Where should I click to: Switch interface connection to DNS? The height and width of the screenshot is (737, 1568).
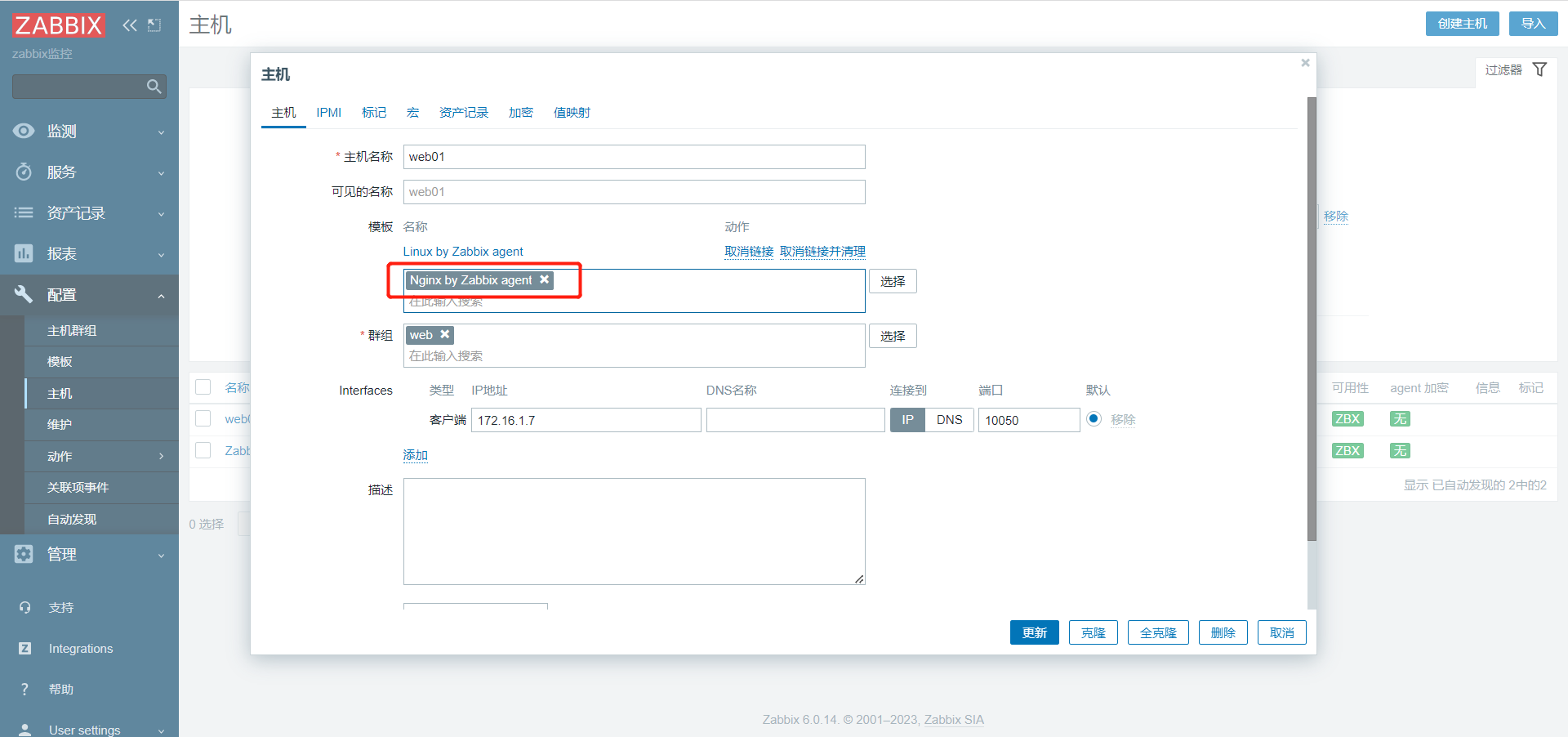[949, 420]
